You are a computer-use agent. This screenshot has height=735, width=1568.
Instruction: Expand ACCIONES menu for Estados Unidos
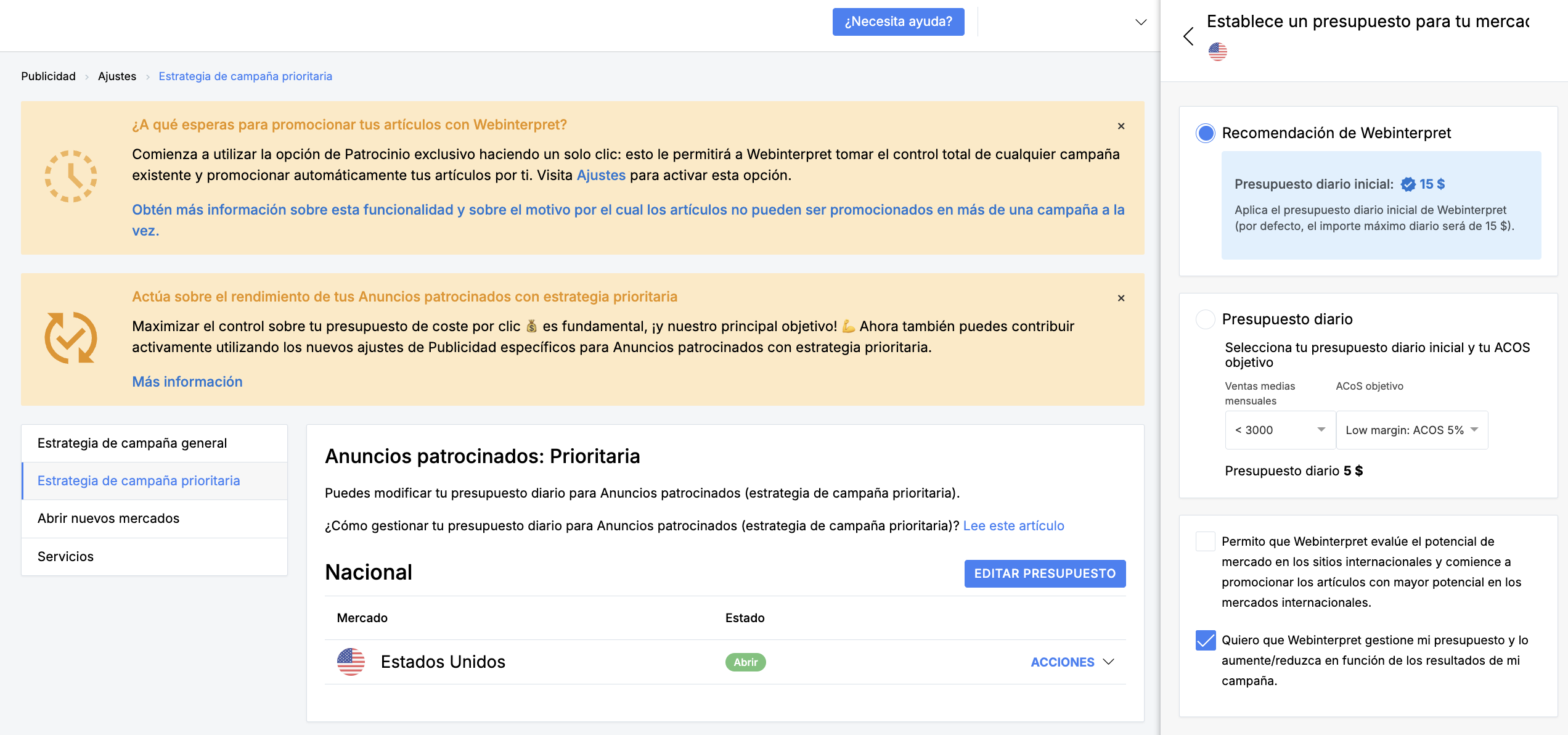click(x=1072, y=662)
